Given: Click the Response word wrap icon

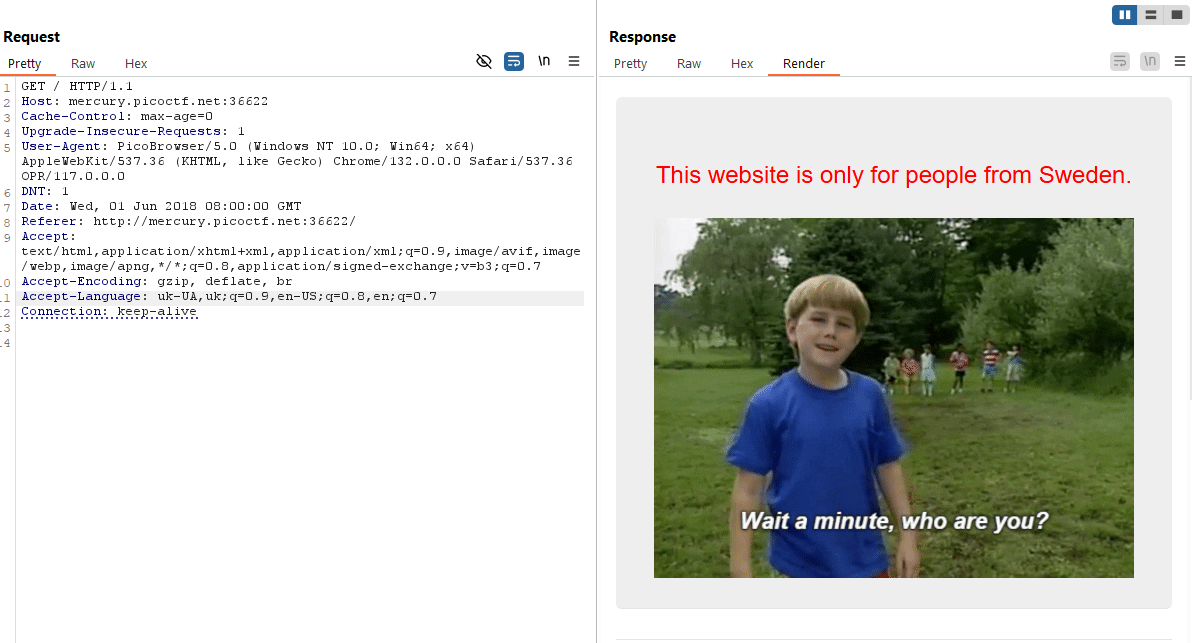Looking at the screenshot, I should point(1120,61).
